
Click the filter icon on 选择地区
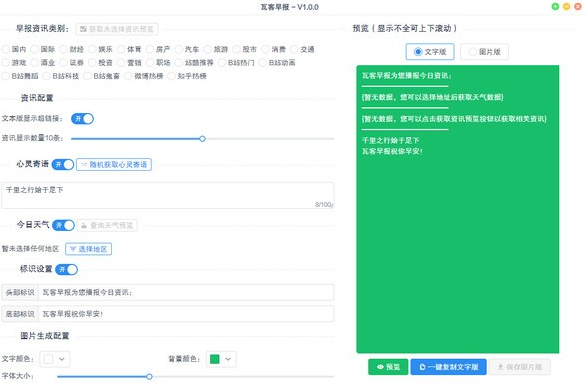[73, 249]
